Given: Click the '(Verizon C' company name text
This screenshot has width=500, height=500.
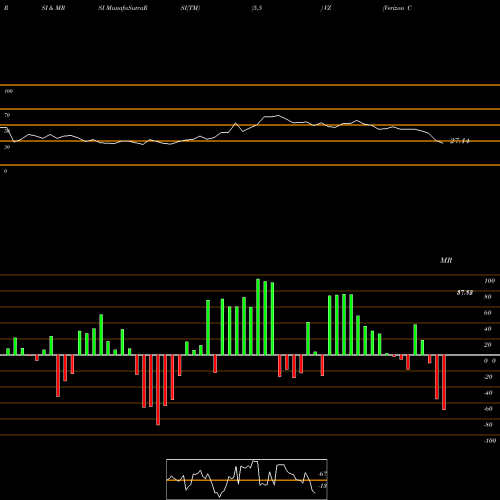Looking at the screenshot, I should (x=397, y=8).
